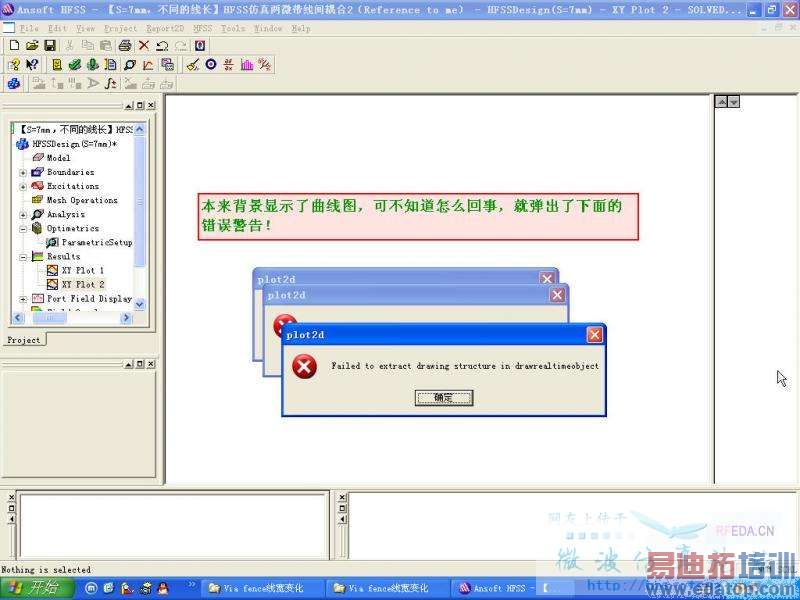Open the HFSS menu
This screenshot has height=600, width=800.
(x=202, y=29)
